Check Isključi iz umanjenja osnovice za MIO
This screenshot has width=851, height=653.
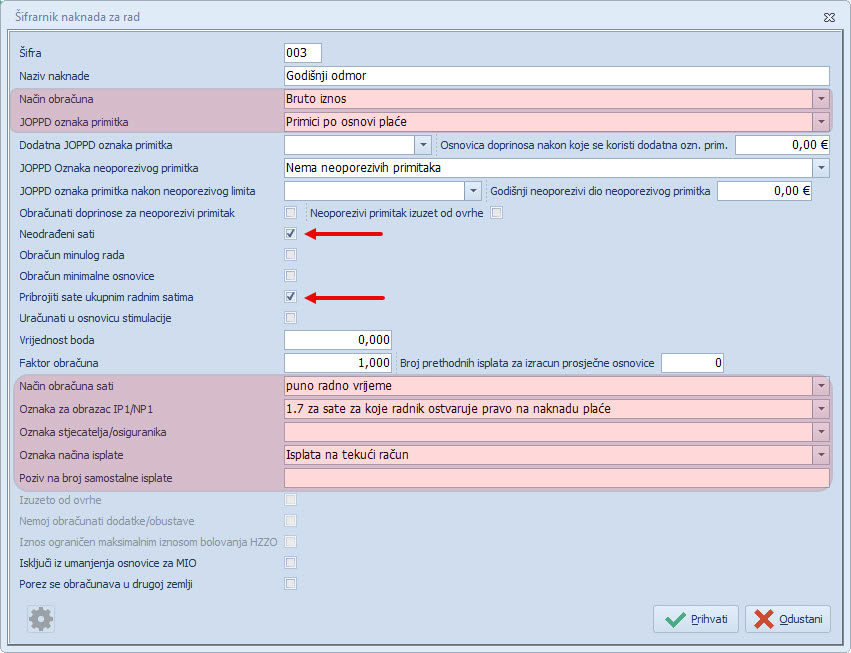pyautogui.click(x=291, y=563)
